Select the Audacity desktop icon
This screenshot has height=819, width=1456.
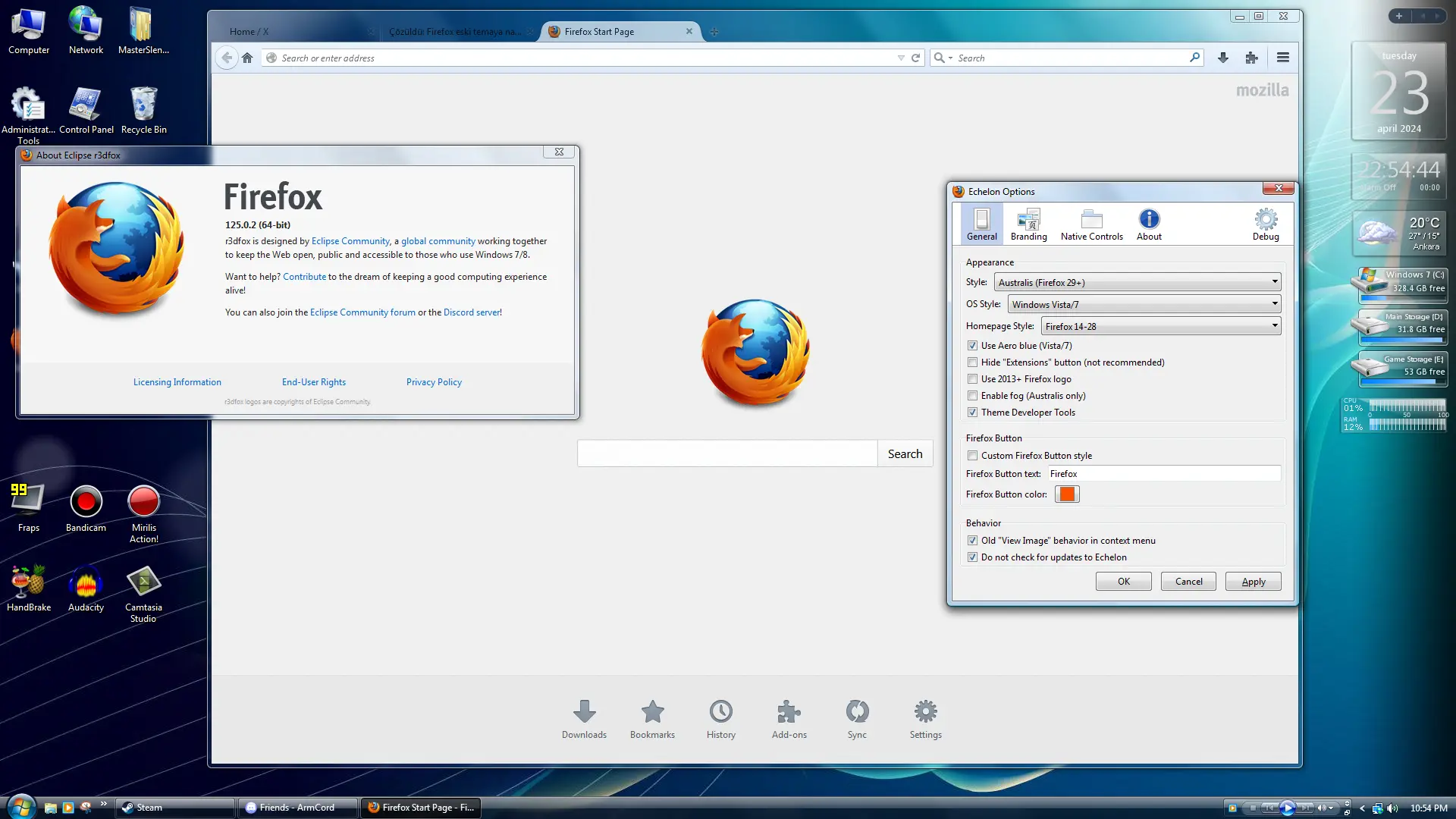86,588
